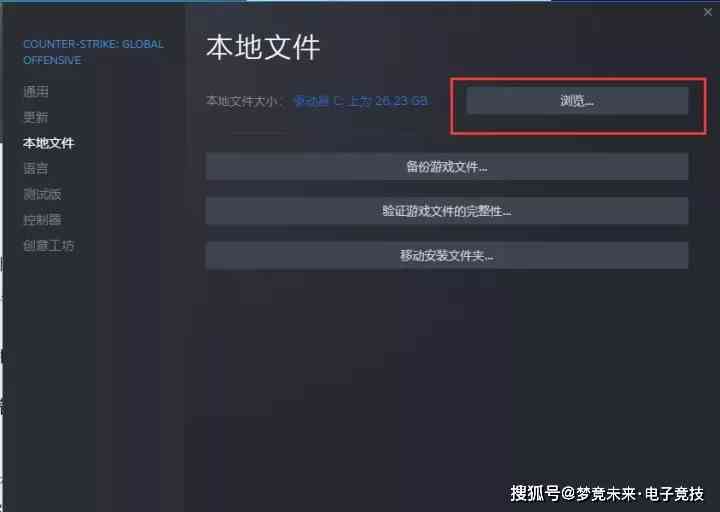
Task: Open the 通用 settings tab
Action: [x=36, y=91]
